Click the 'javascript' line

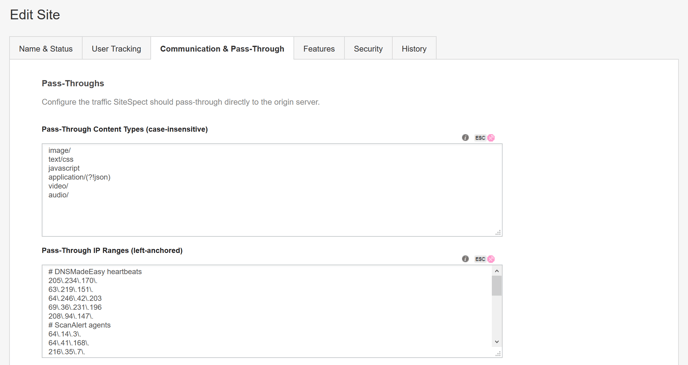pos(64,168)
